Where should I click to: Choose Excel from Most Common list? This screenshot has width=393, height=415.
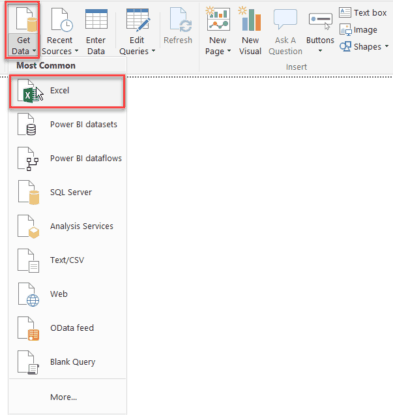point(67,91)
